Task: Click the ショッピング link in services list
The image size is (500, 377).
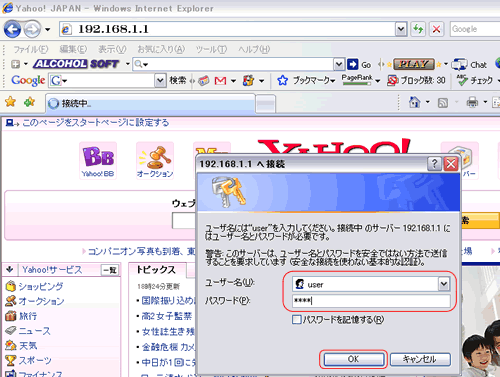Action: pyautogui.click(x=40, y=286)
